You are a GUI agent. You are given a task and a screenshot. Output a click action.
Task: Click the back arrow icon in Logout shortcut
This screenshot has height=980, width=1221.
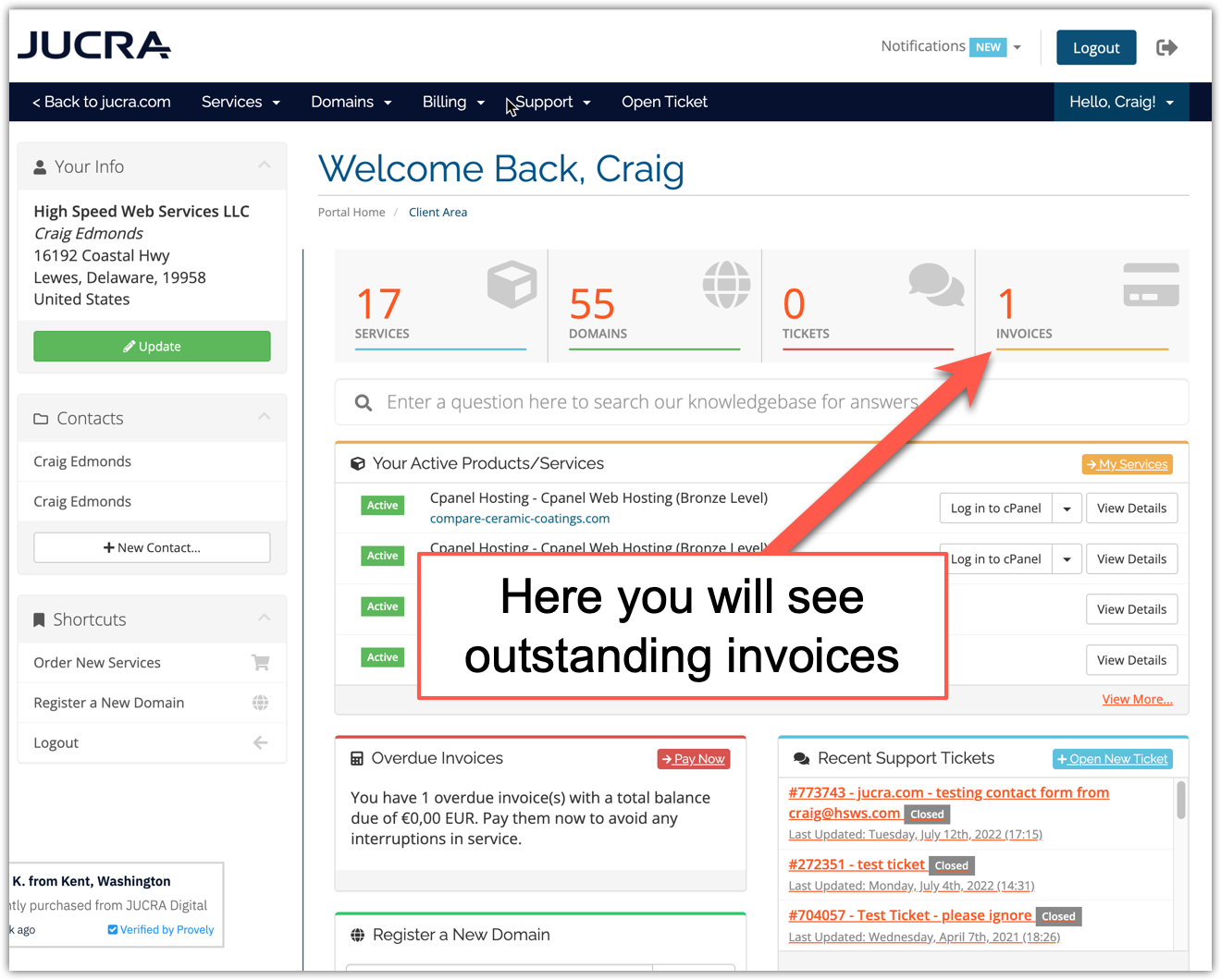260,742
